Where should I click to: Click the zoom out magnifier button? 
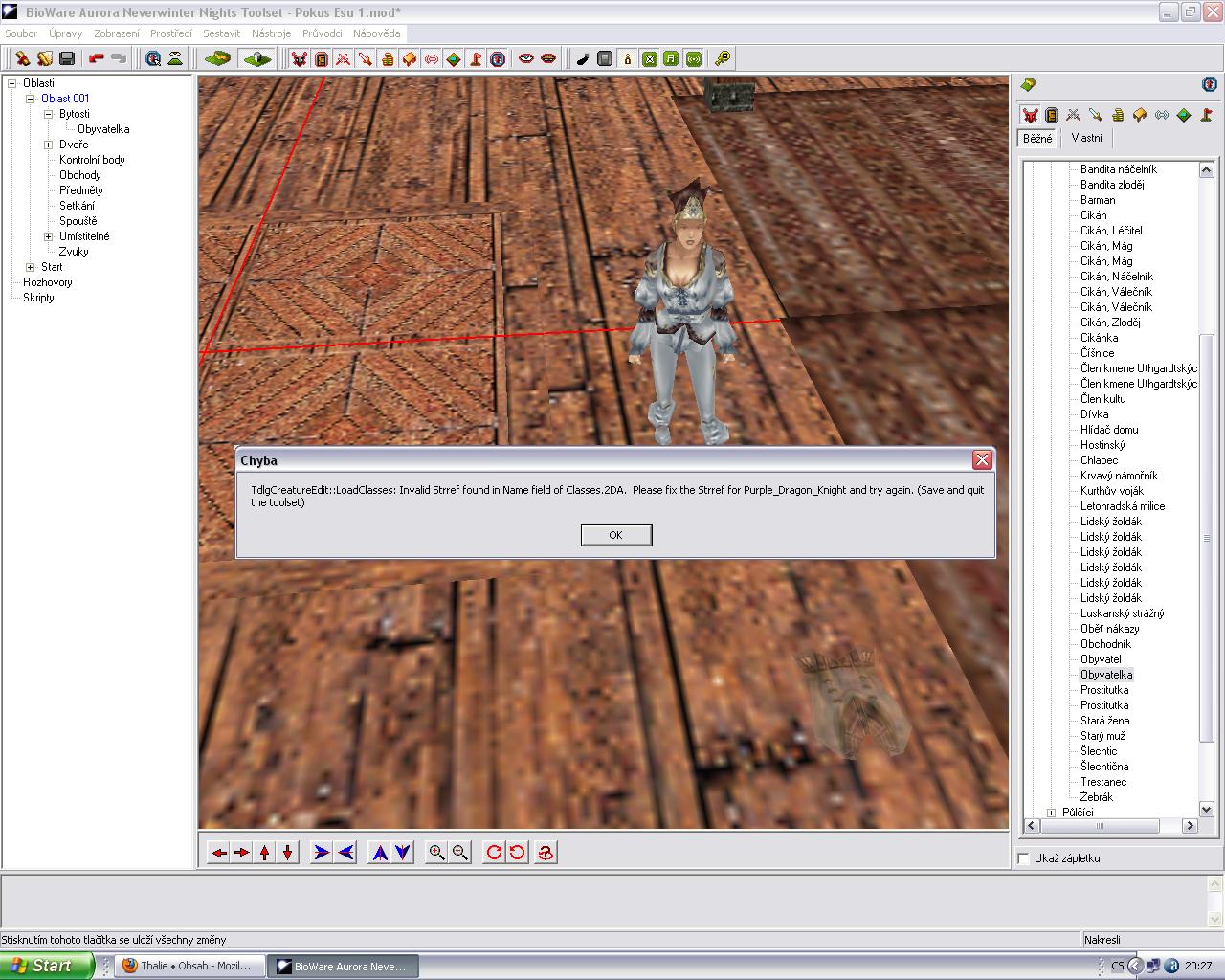click(460, 852)
